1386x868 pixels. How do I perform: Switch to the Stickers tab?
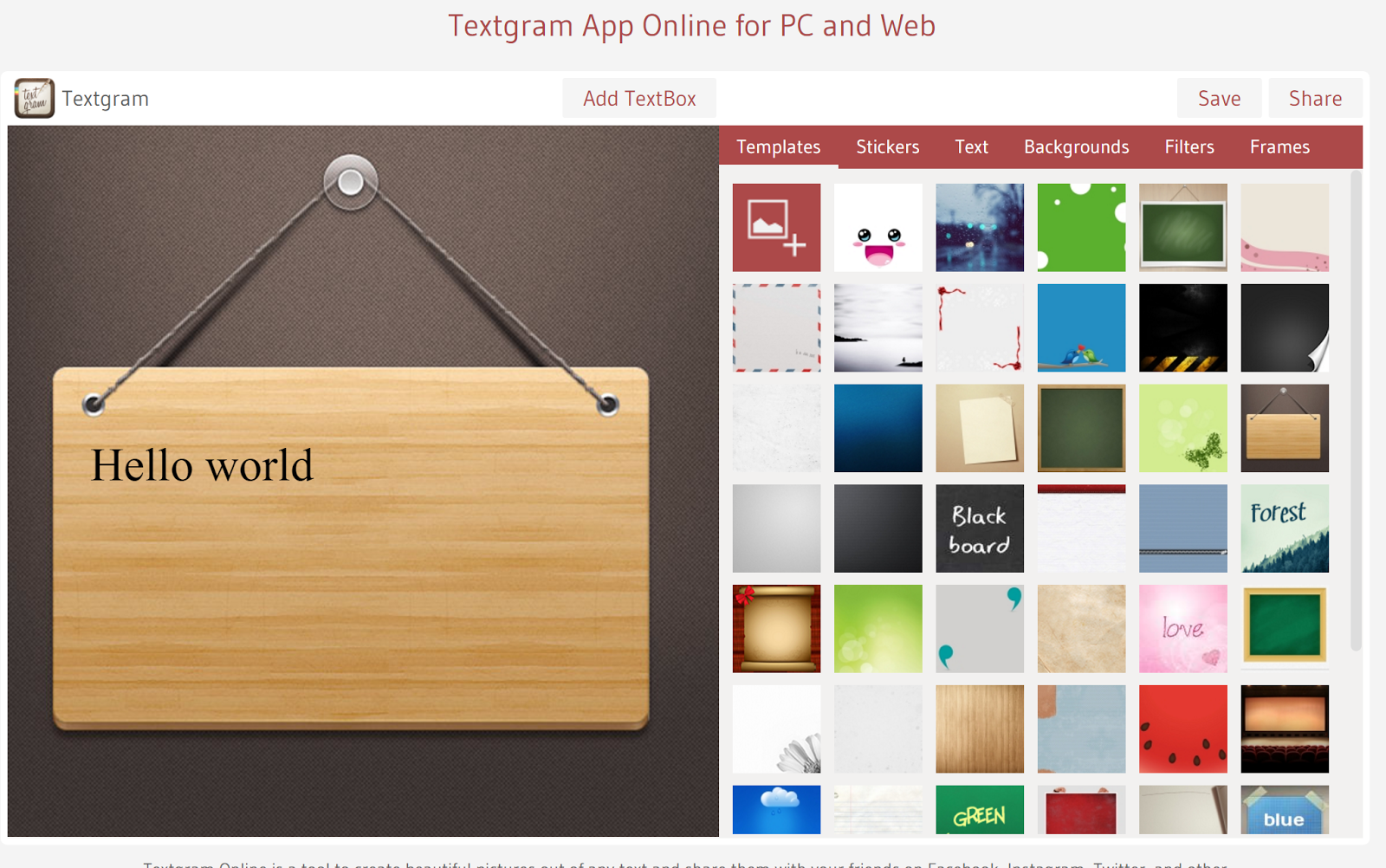(886, 146)
